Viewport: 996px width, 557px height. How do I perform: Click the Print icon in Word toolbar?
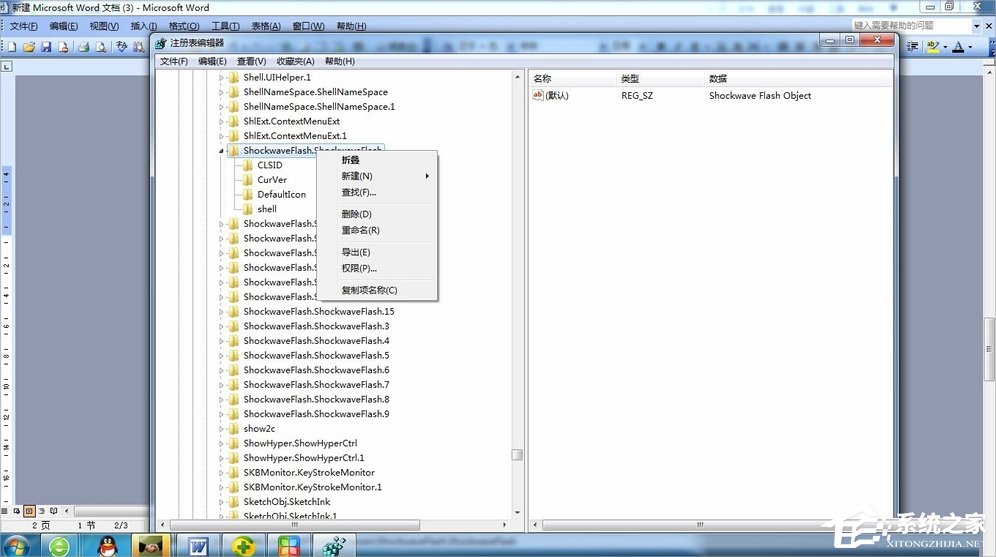[84, 47]
